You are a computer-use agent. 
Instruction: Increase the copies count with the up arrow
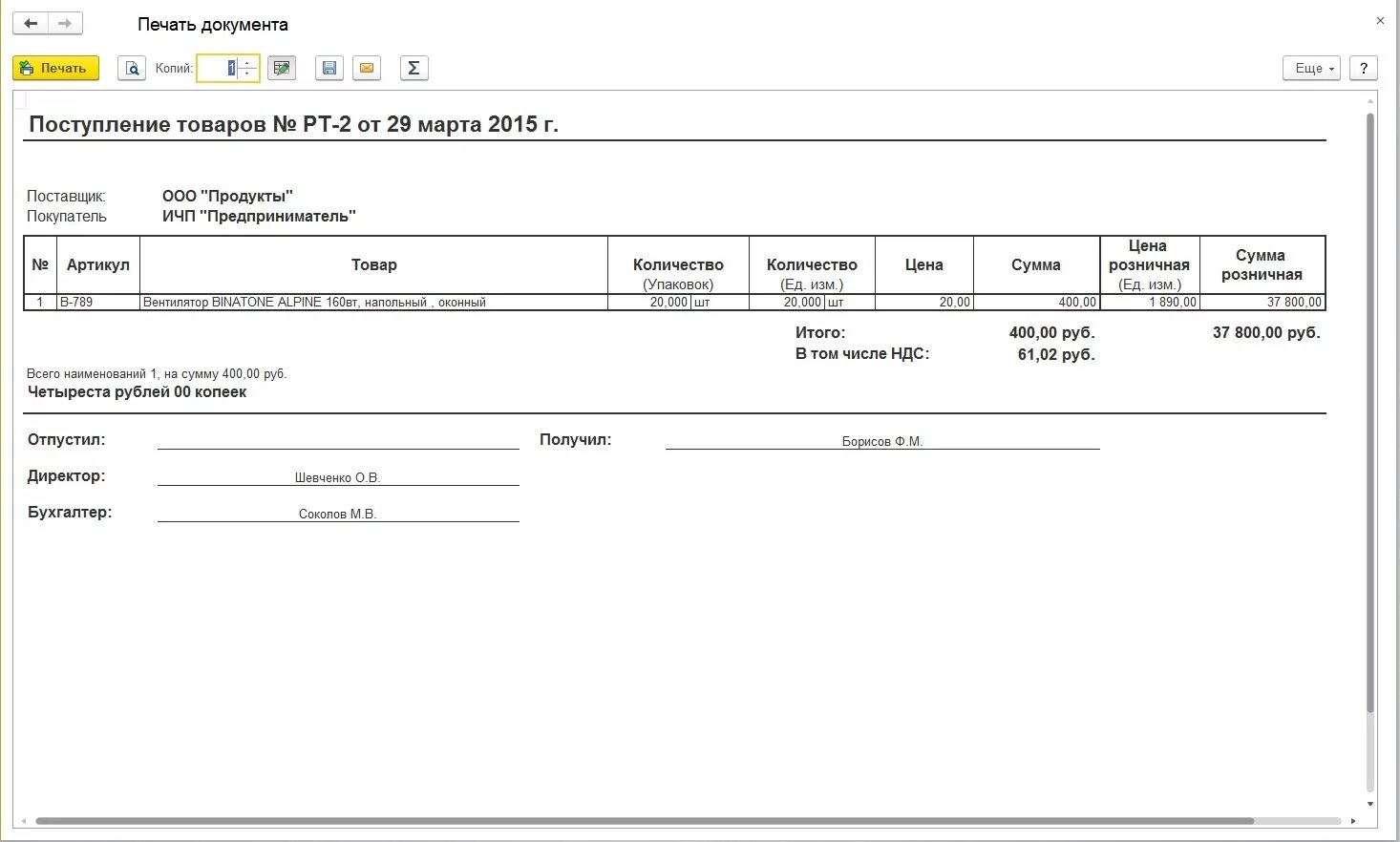pos(247,62)
